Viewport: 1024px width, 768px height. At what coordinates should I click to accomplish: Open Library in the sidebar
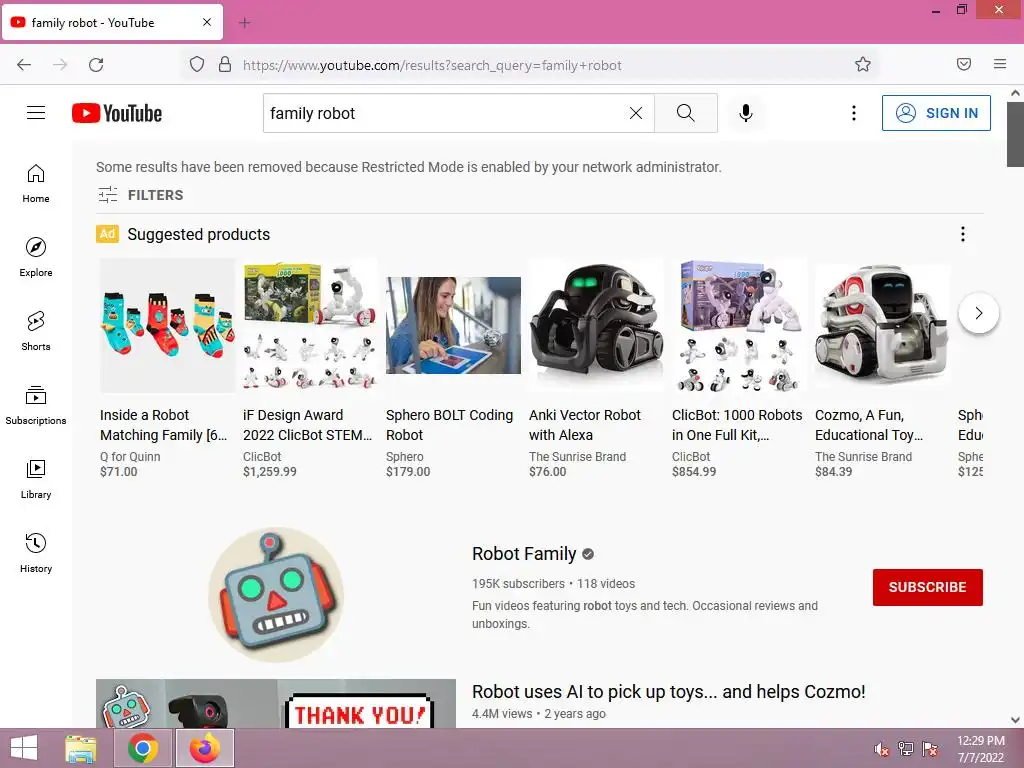36,479
